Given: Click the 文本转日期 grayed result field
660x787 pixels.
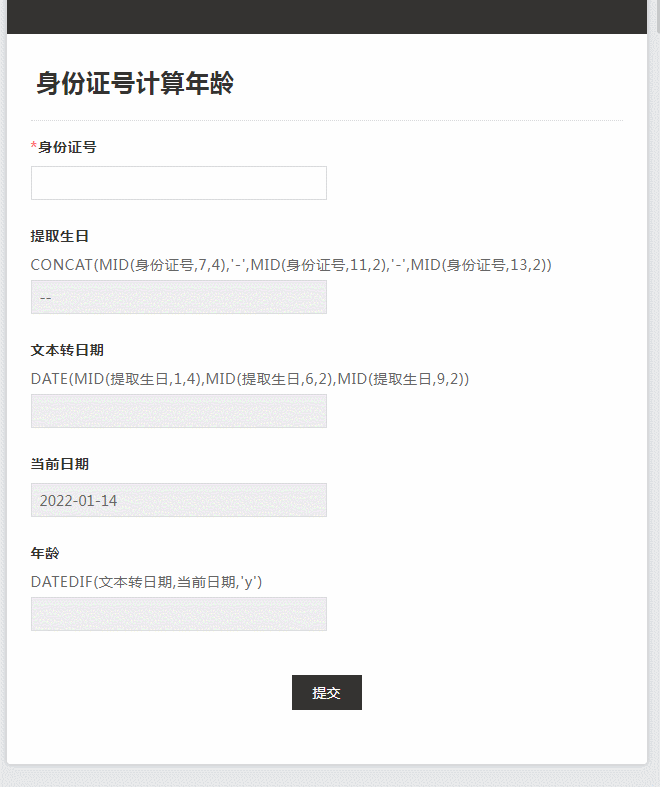Looking at the screenshot, I should (x=178, y=411).
